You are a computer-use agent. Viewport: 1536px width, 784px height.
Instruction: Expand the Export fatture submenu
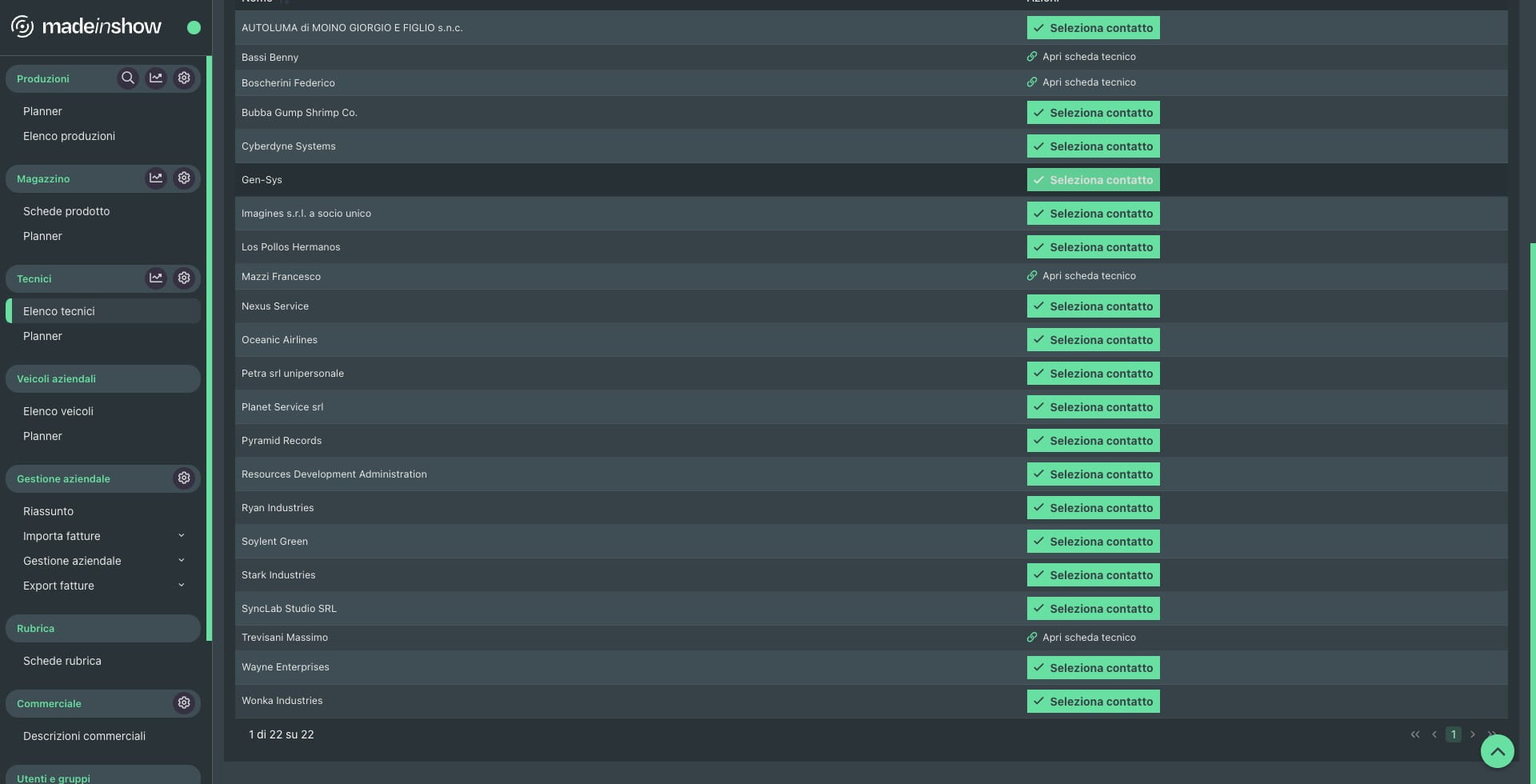coord(181,586)
